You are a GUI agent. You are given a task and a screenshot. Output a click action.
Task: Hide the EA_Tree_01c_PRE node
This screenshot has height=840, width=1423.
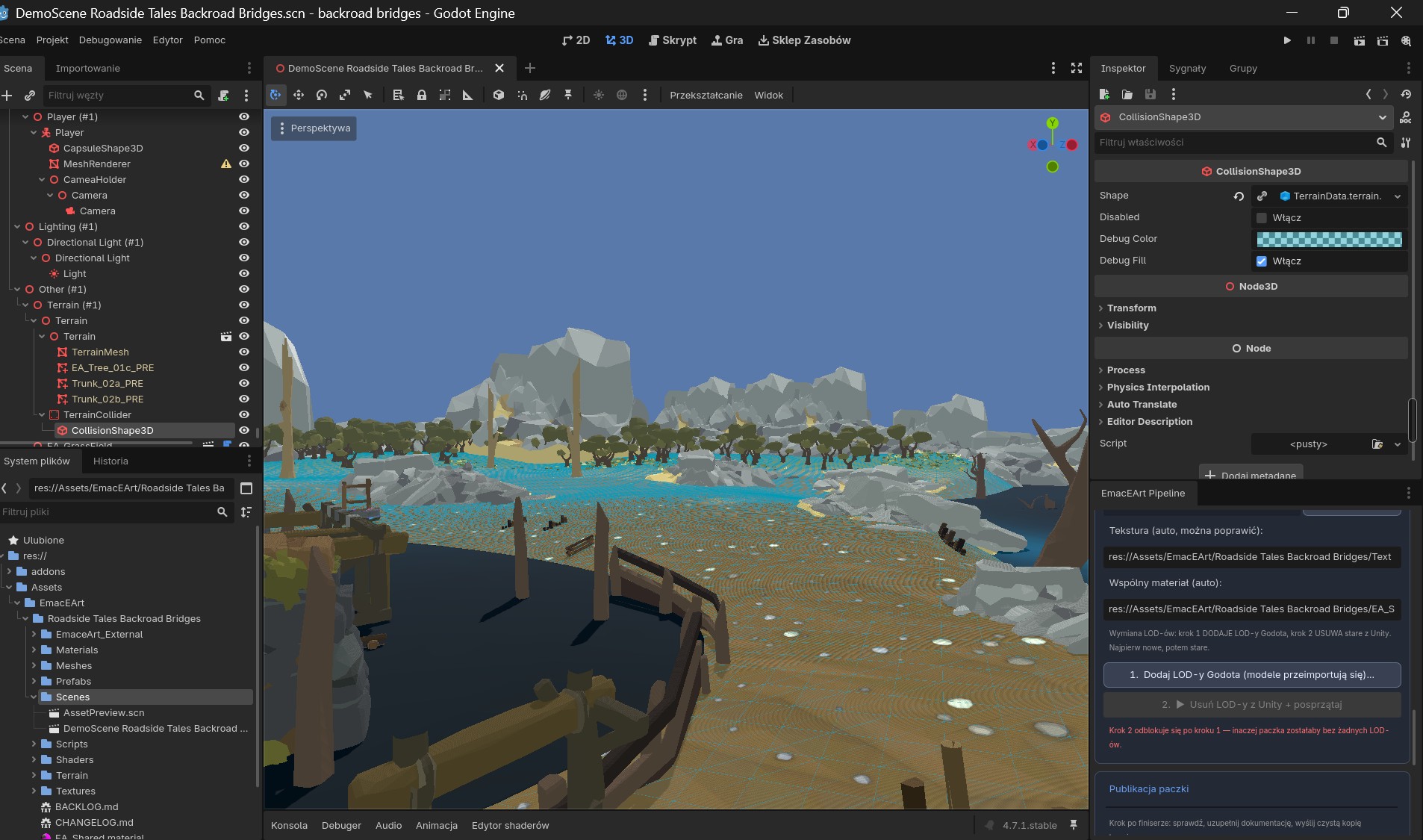[243, 367]
